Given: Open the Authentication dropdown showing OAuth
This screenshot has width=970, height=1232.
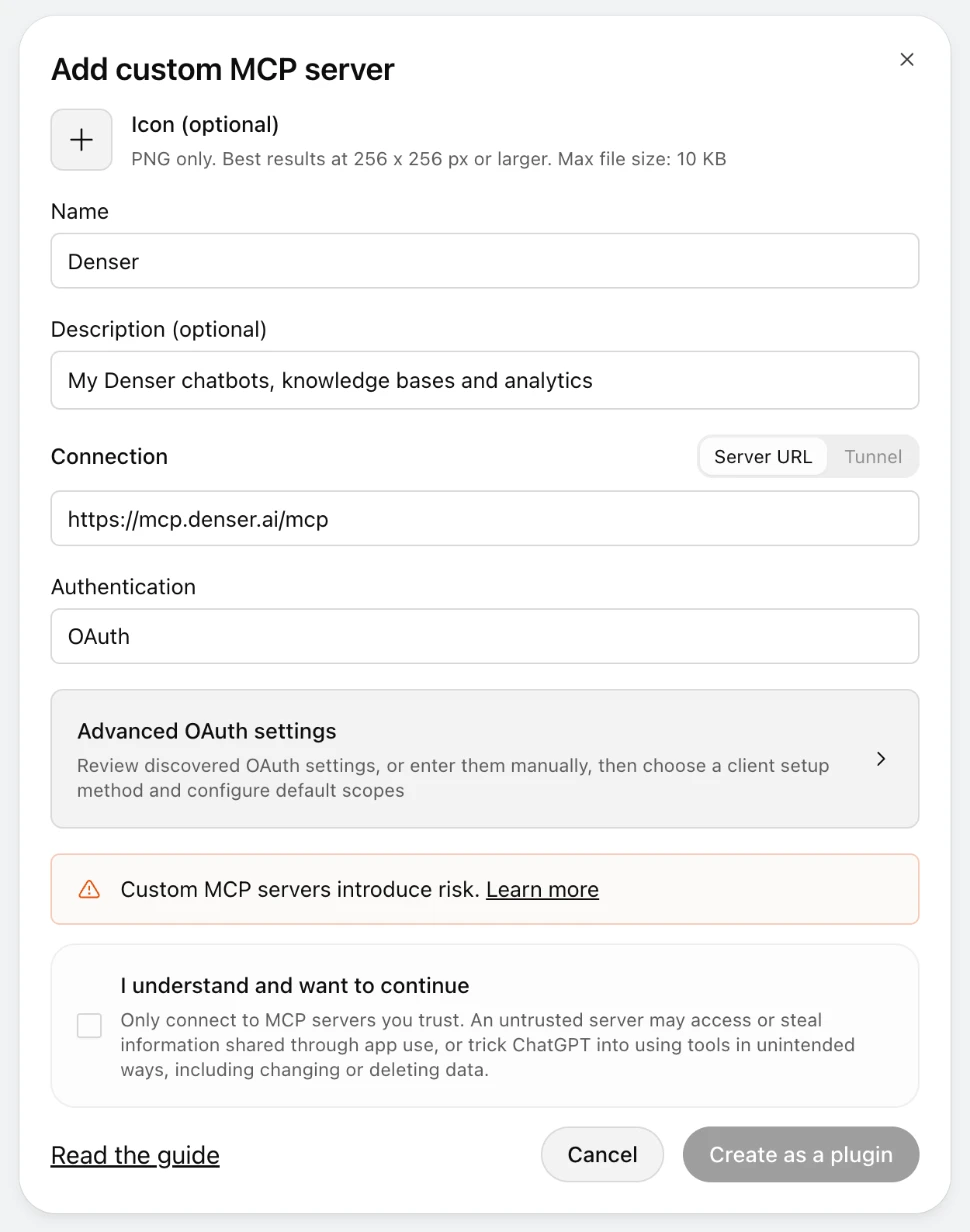Looking at the screenshot, I should coord(485,636).
